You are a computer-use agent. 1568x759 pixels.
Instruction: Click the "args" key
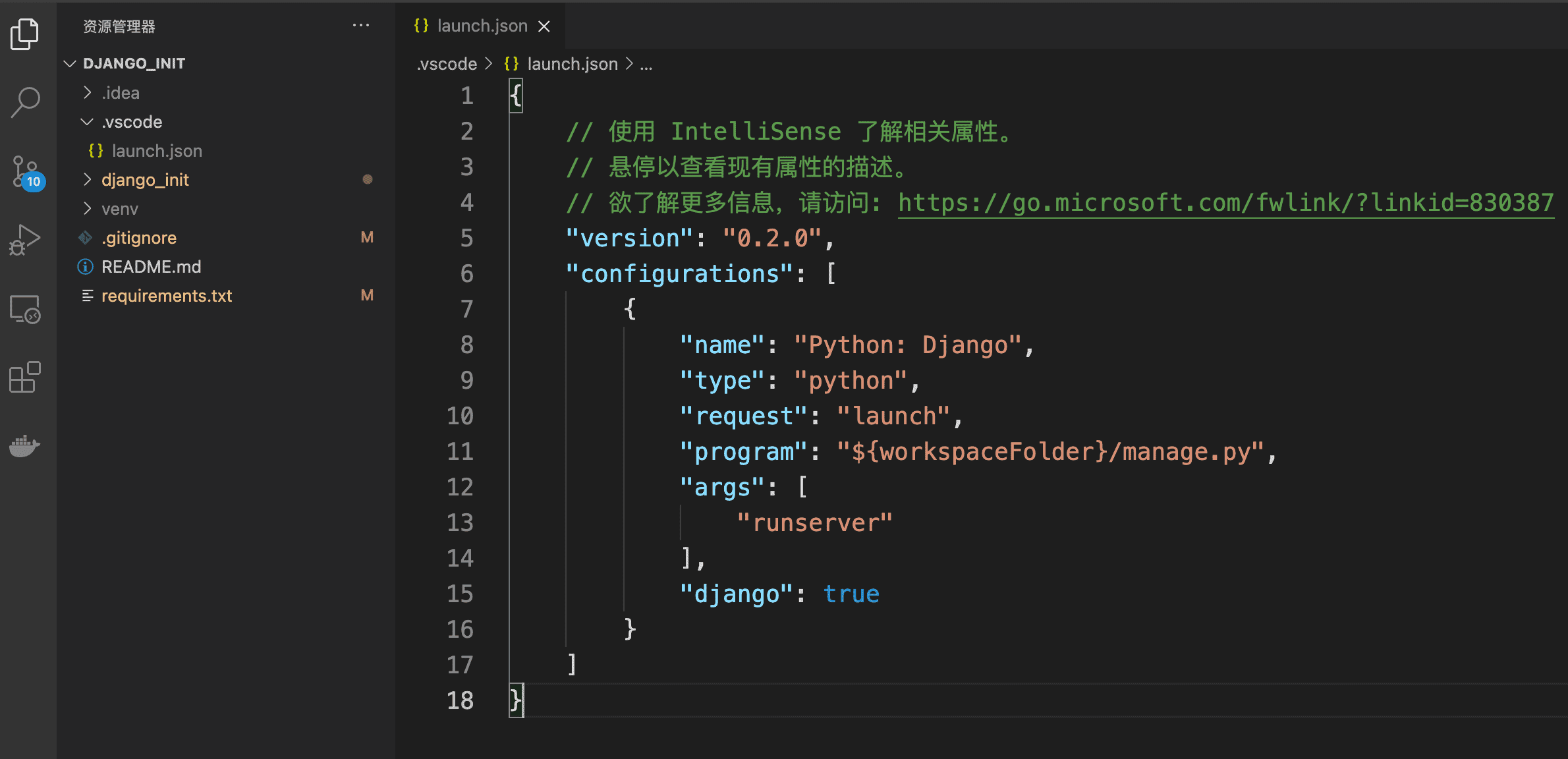pos(723,487)
